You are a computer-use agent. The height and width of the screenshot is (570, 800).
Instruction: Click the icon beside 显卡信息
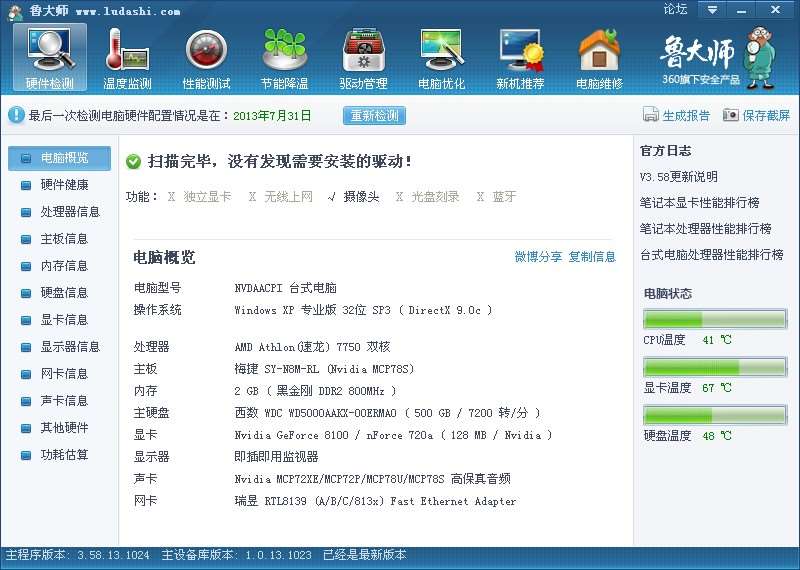(x=26, y=320)
